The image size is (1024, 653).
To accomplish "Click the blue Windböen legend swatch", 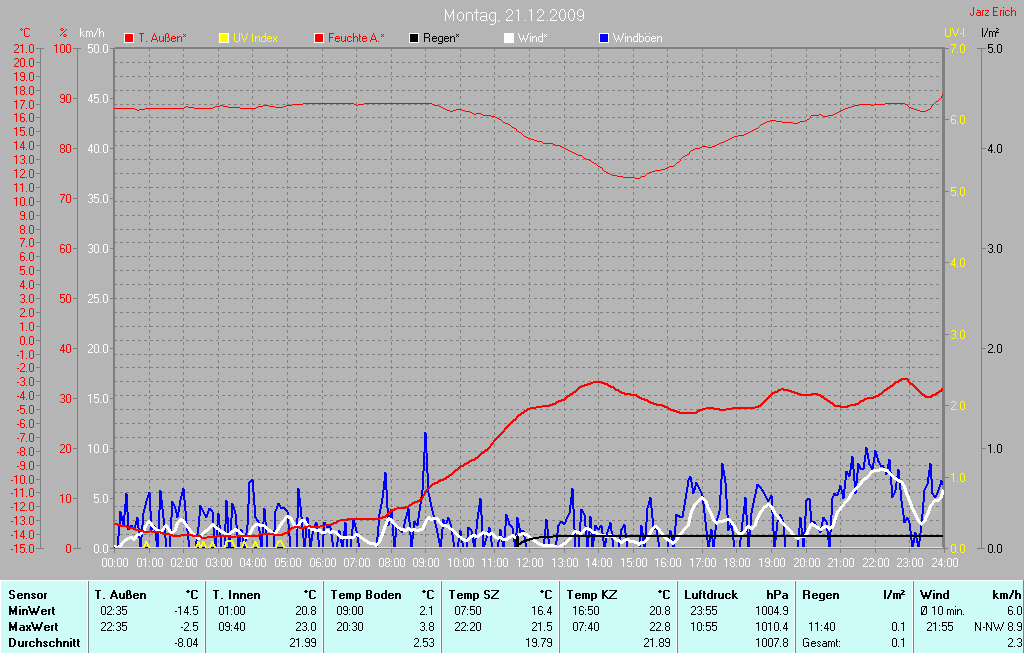I will pos(603,38).
